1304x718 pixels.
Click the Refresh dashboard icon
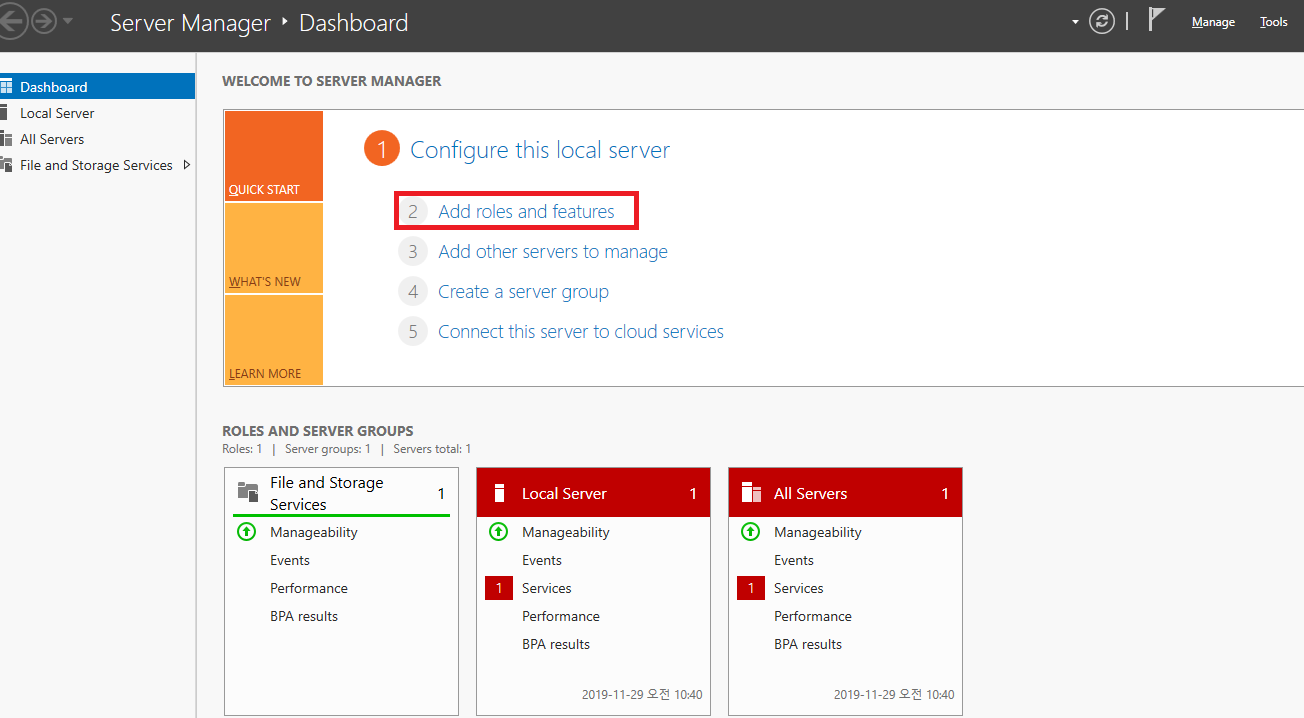(x=1102, y=21)
